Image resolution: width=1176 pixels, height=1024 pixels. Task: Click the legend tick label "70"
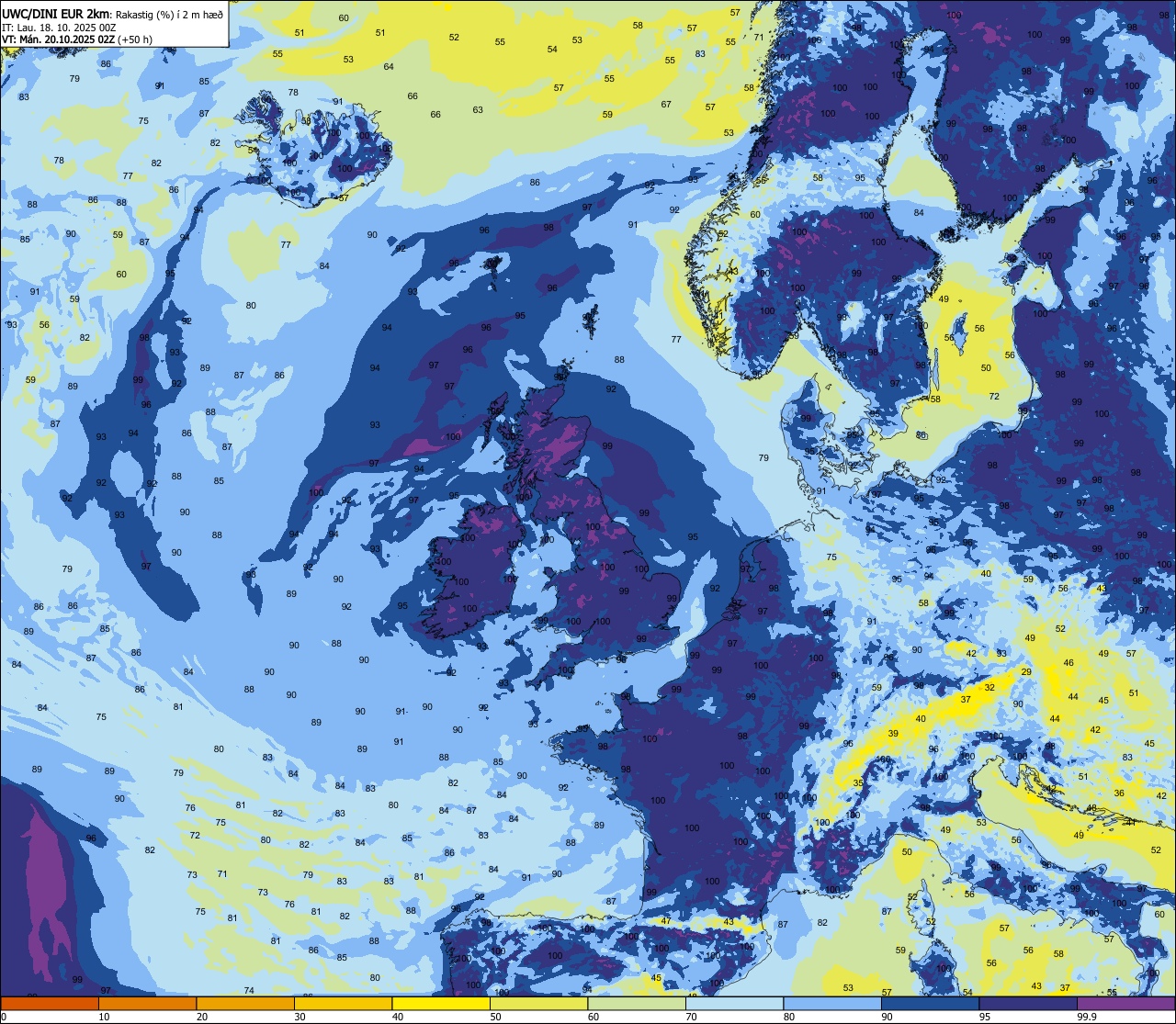point(692,1017)
